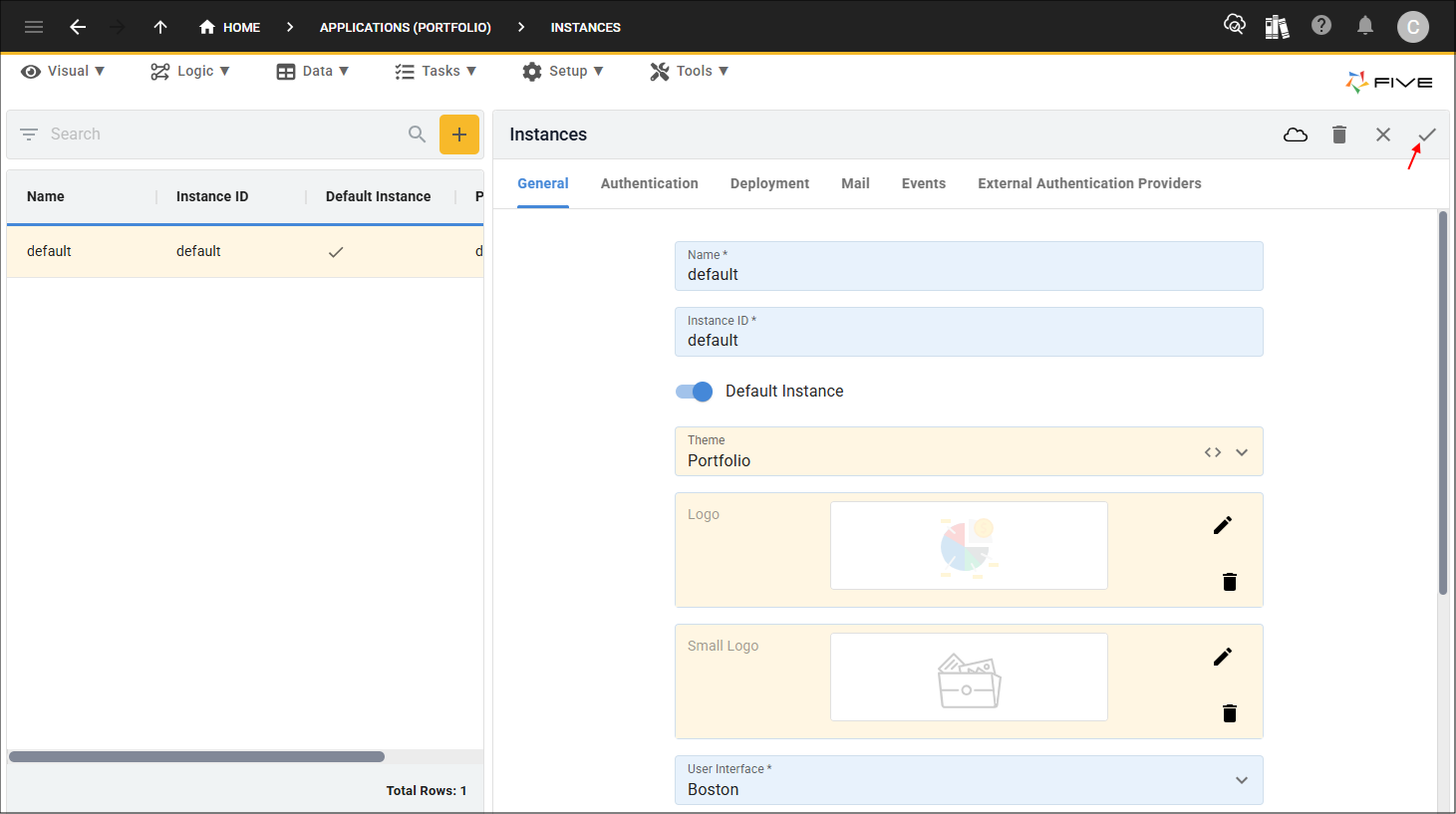Click into the Search field

point(224,135)
